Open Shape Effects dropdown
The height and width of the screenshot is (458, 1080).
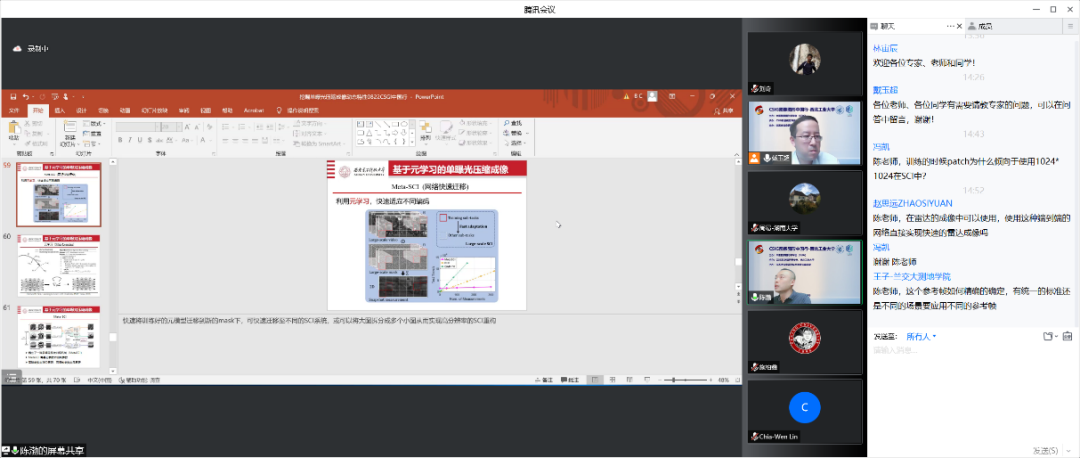click(x=475, y=141)
